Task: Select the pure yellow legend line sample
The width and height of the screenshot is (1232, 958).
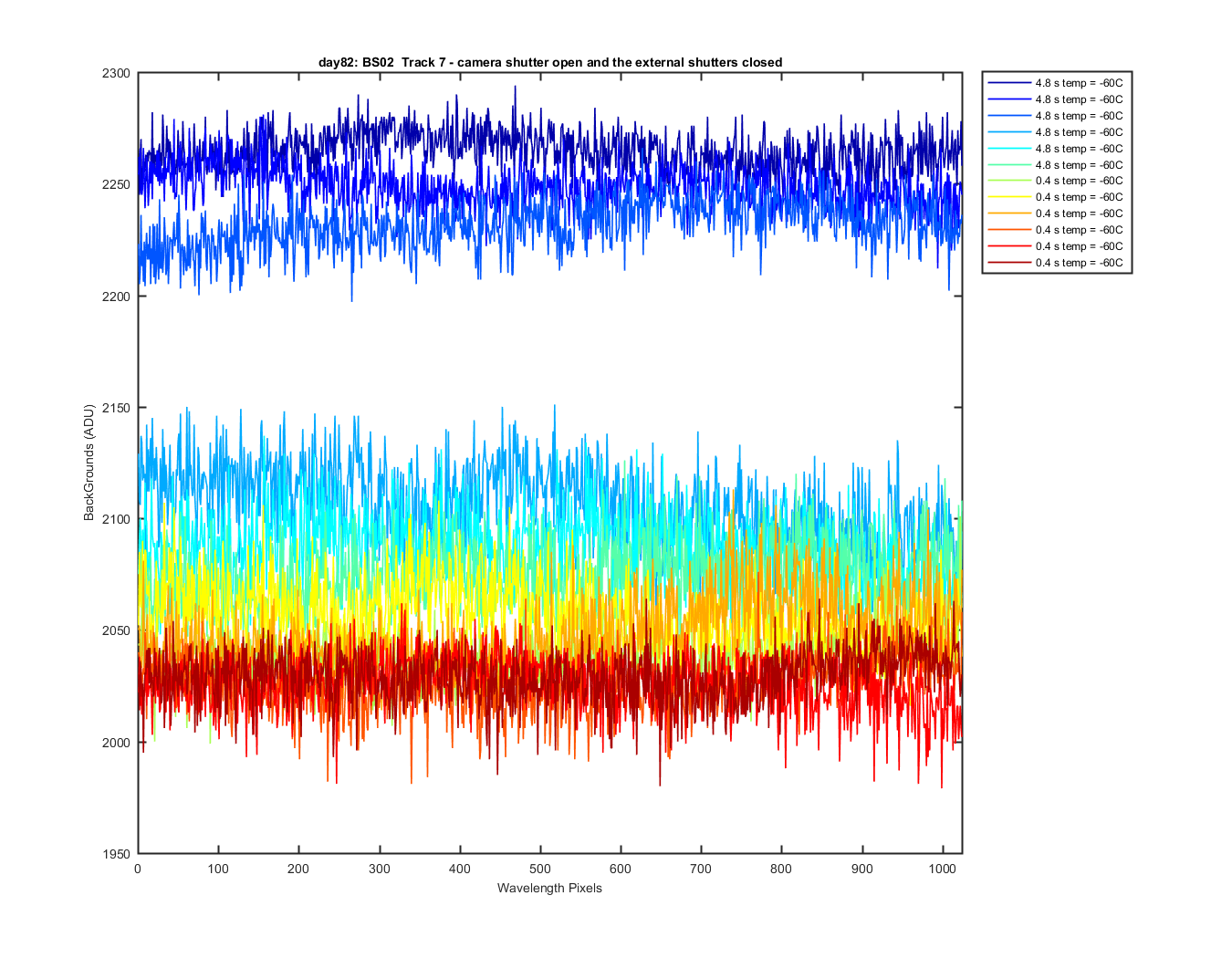Action: click(x=1009, y=197)
